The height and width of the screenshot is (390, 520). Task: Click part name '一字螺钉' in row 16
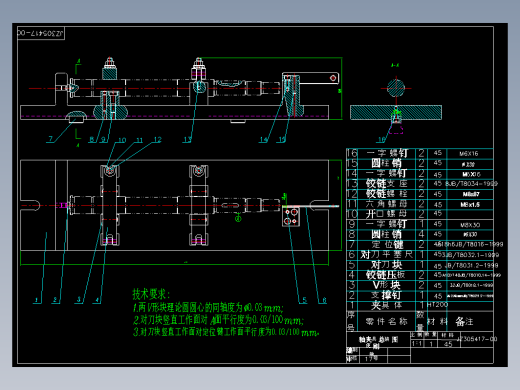387,153
